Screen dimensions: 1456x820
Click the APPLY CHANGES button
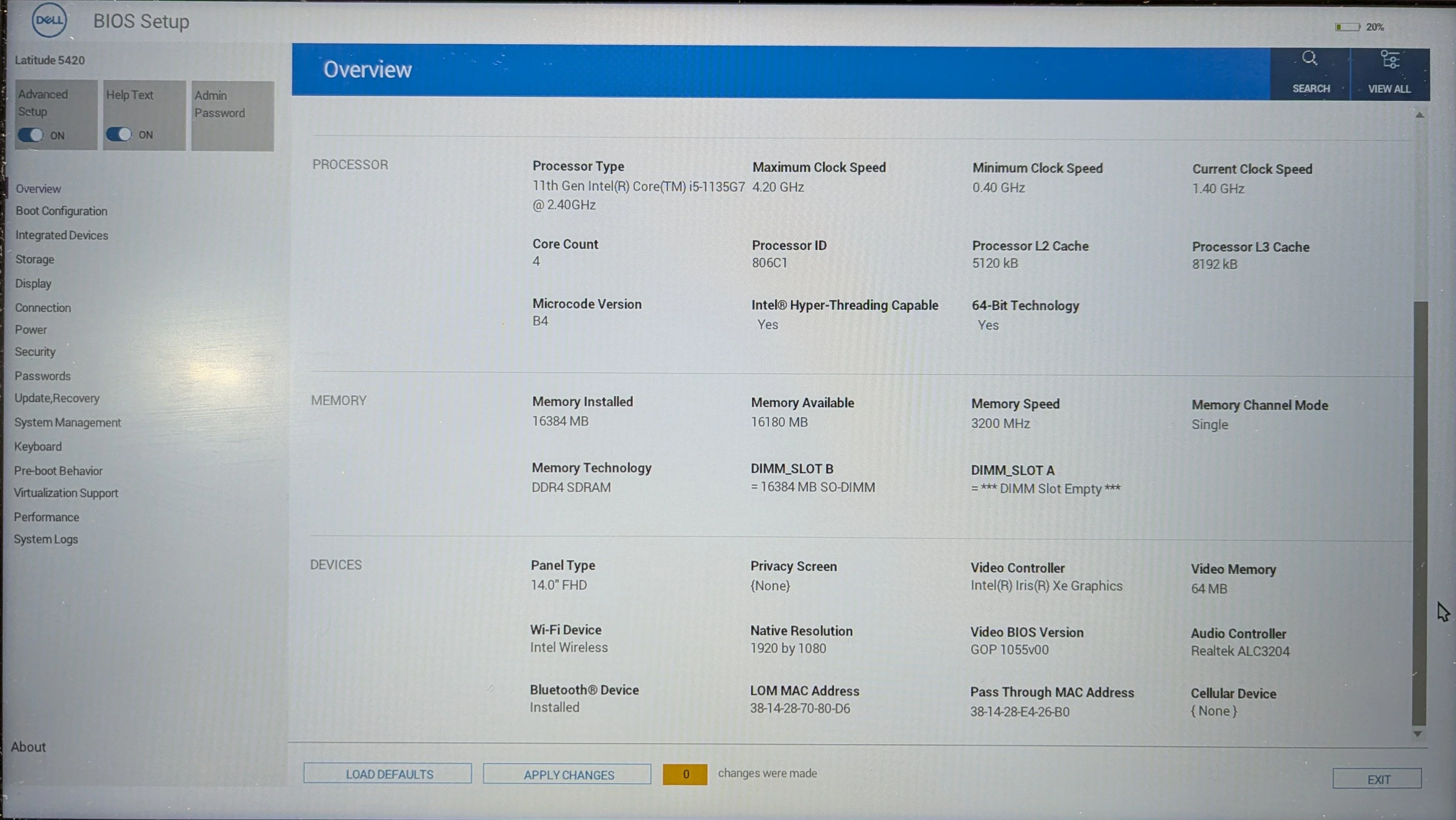coord(567,774)
